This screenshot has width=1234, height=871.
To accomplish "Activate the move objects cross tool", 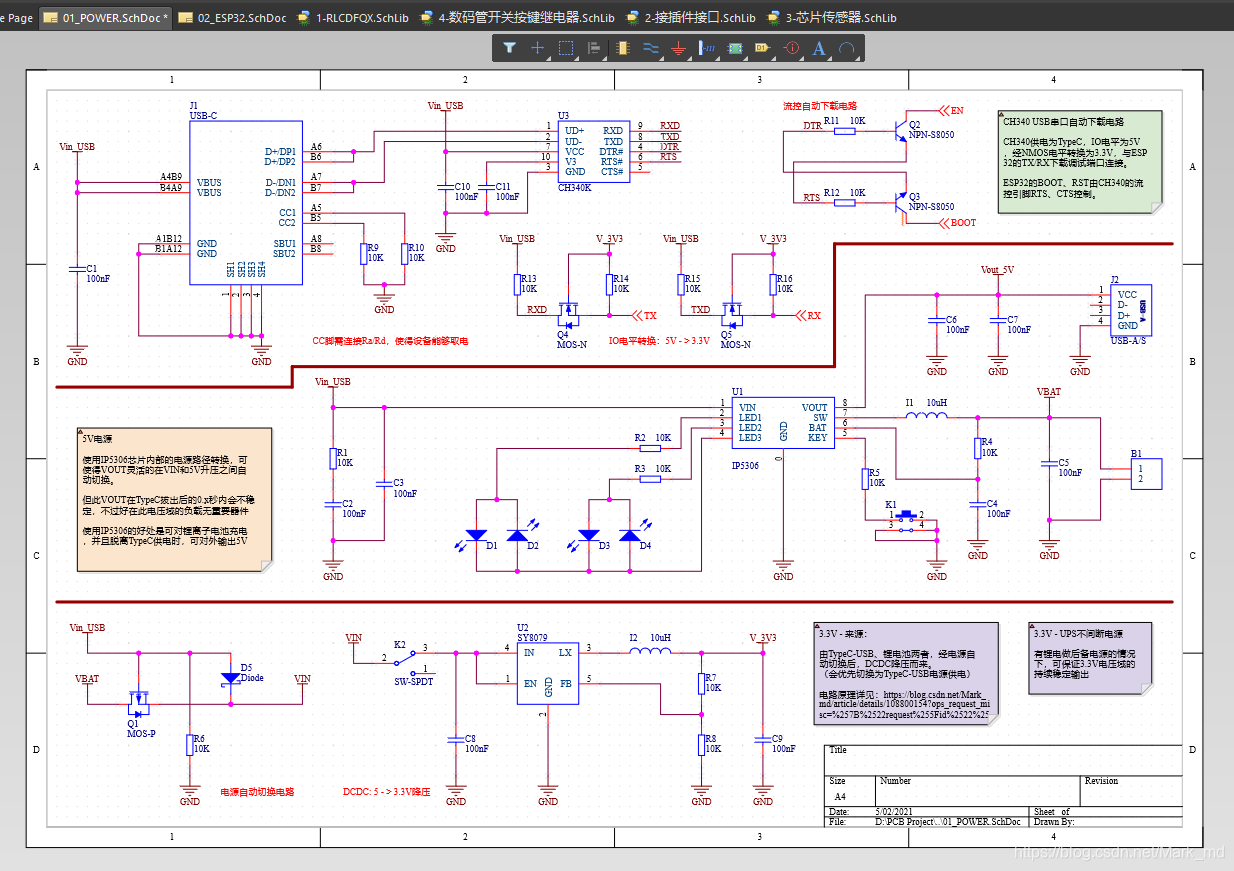I will (537, 48).
